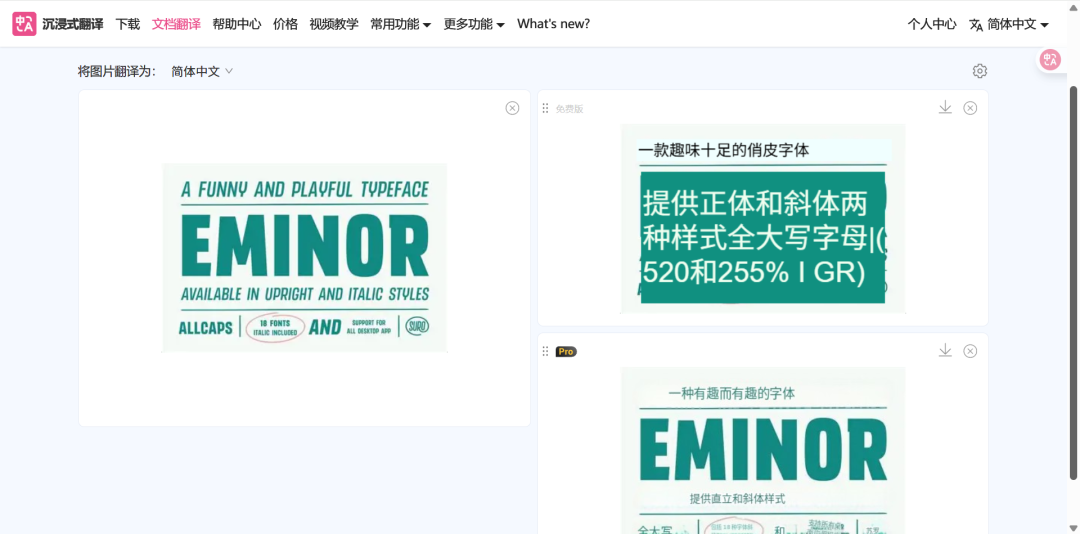This screenshot has height=534, width=1080.
Task: Open the 常用功能 dropdown menu
Action: (400, 24)
